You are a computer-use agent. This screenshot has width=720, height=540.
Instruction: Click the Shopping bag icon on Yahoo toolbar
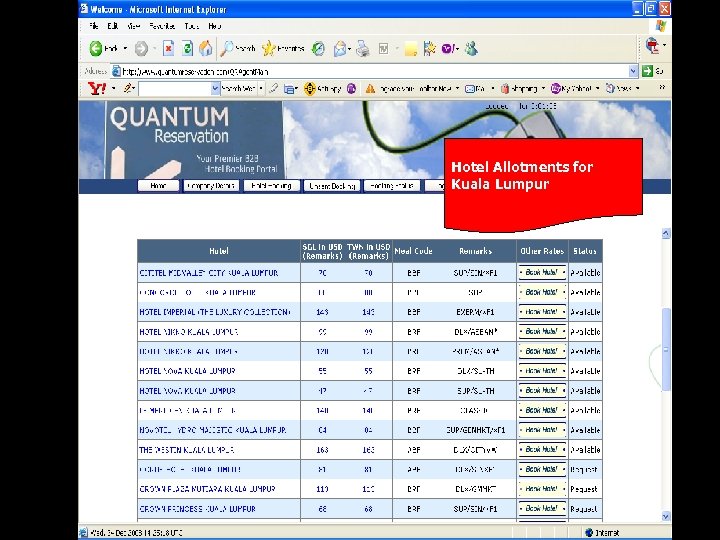point(505,89)
